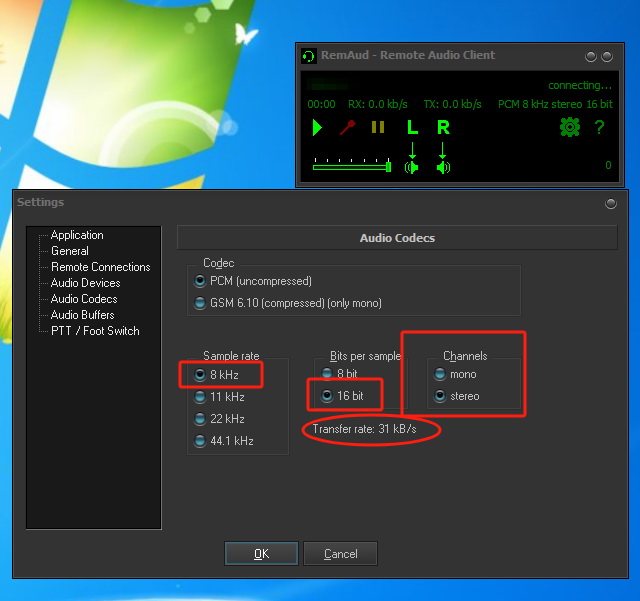Select GSM 6.10 compressed codec
640x601 pixels.
288,303
